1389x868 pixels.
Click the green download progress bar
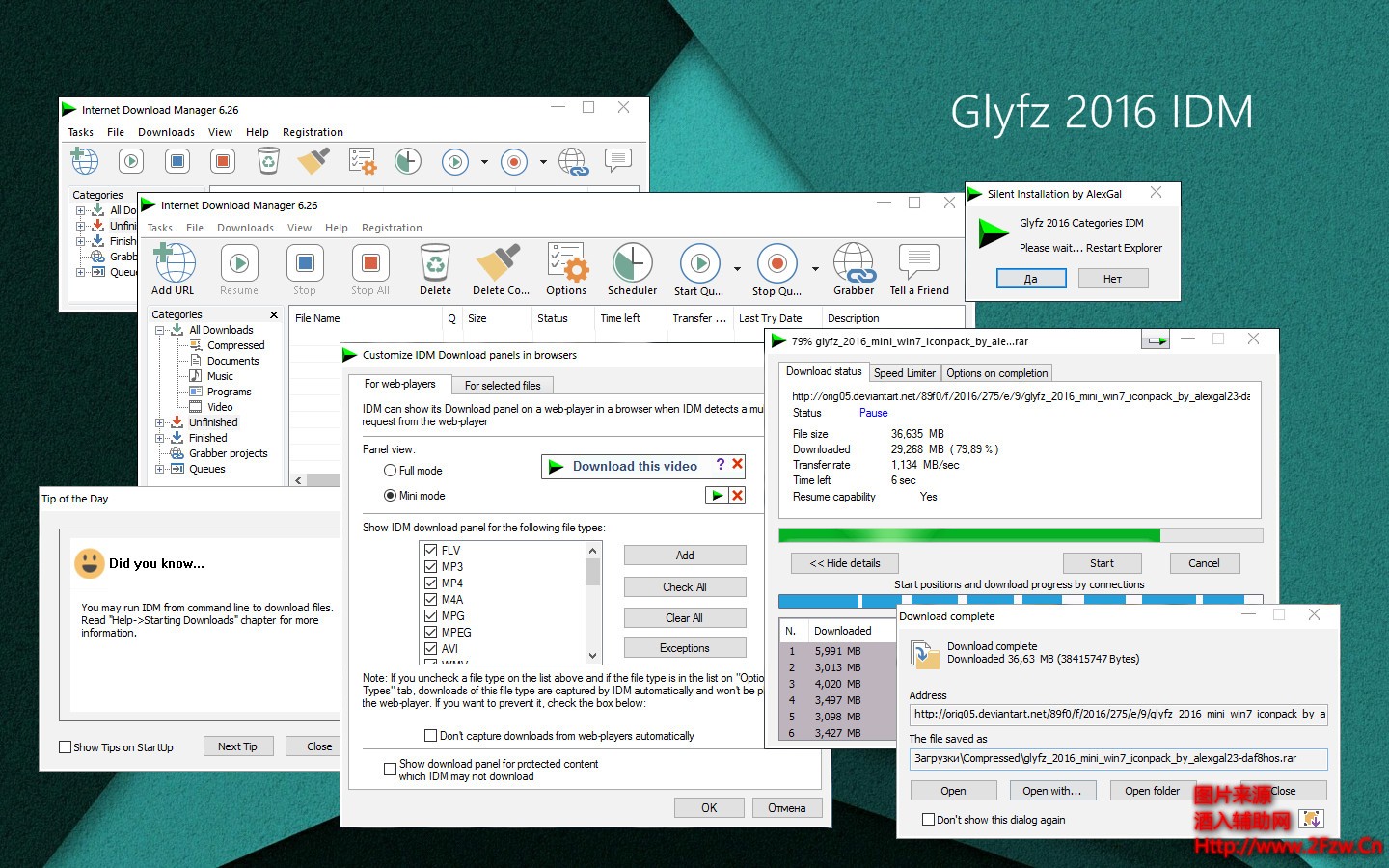click(x=965, y=534)
